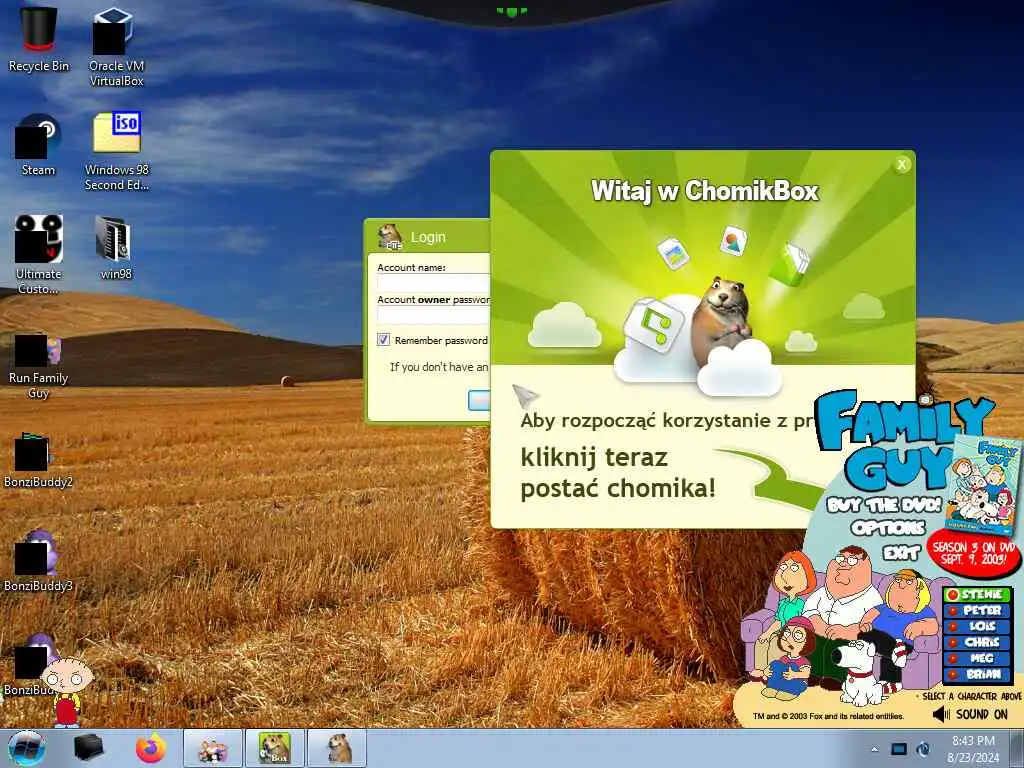This screenshot has height=768, width=1024.
Task: Open the Oracle VM VirtualBox desktop icon
Action: pyautogui.click(x=116, y=46)
